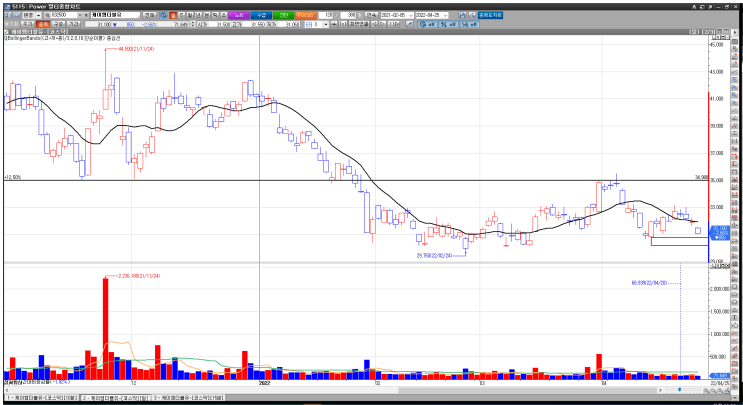The width and height of the screenshot is (743, 405).
Task: Select the 일 (daily) period icon
Action: (172, 15)
